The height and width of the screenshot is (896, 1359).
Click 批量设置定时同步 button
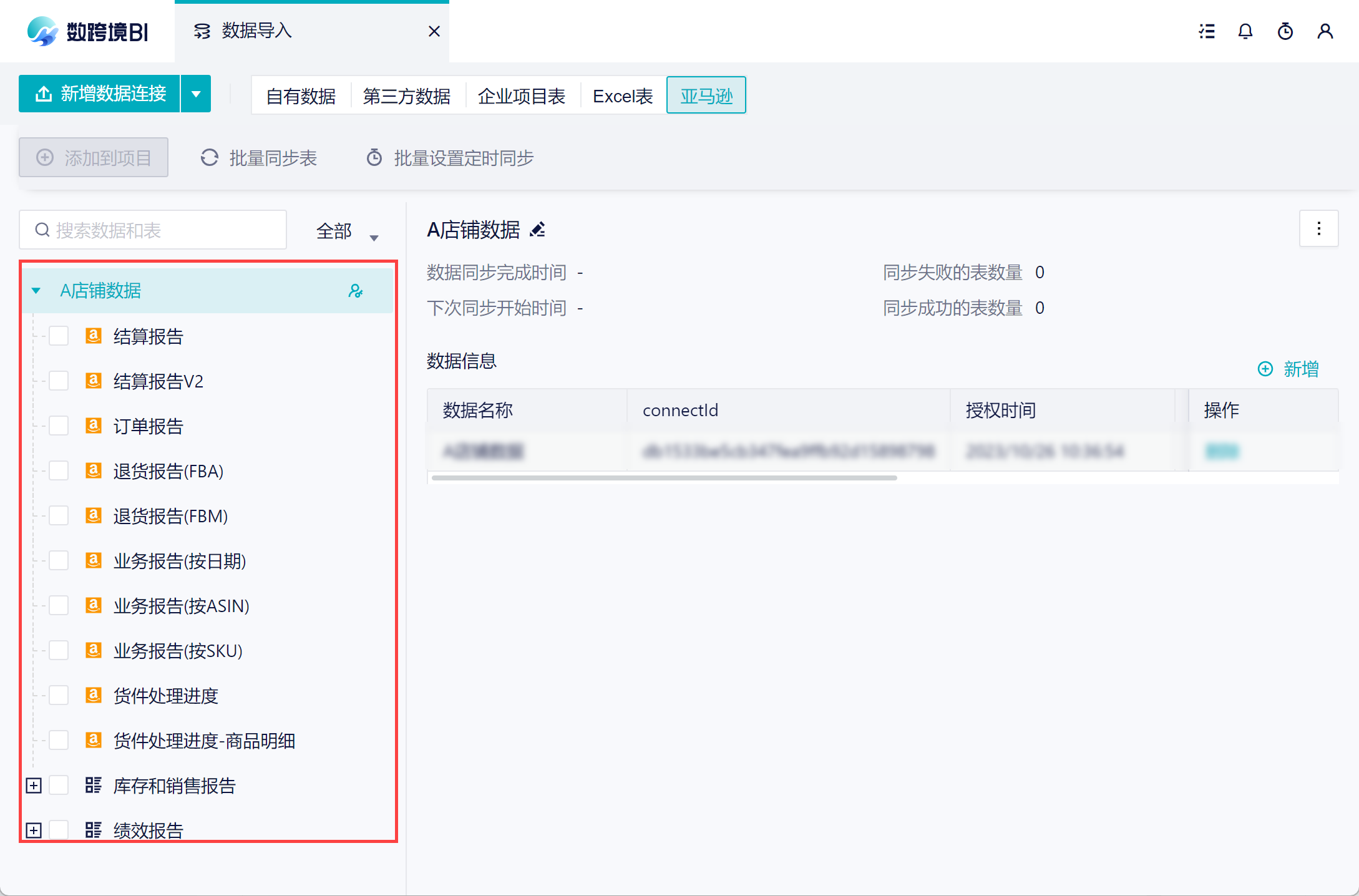(451, 158)
